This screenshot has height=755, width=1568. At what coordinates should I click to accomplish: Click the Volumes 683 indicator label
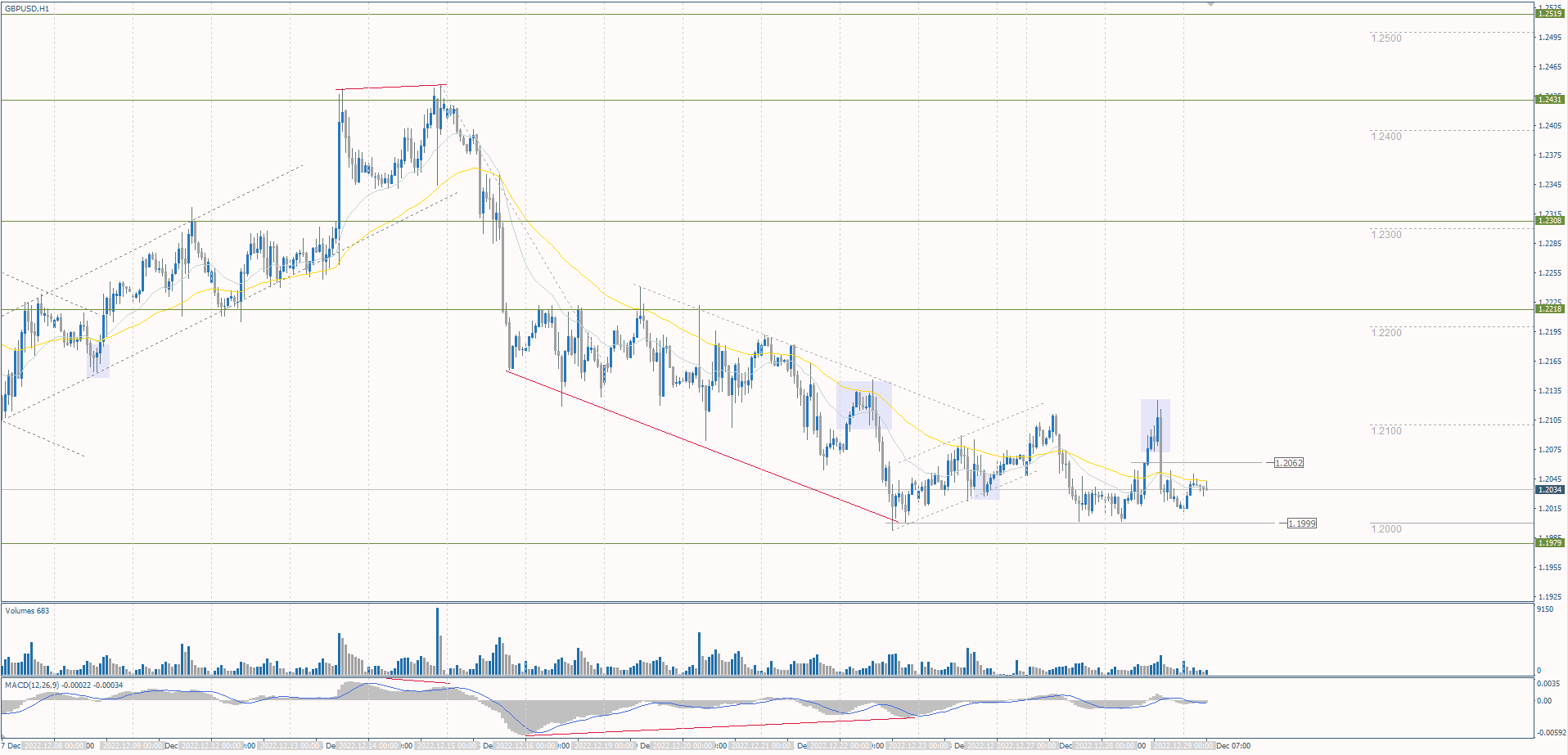coord(27,611)
